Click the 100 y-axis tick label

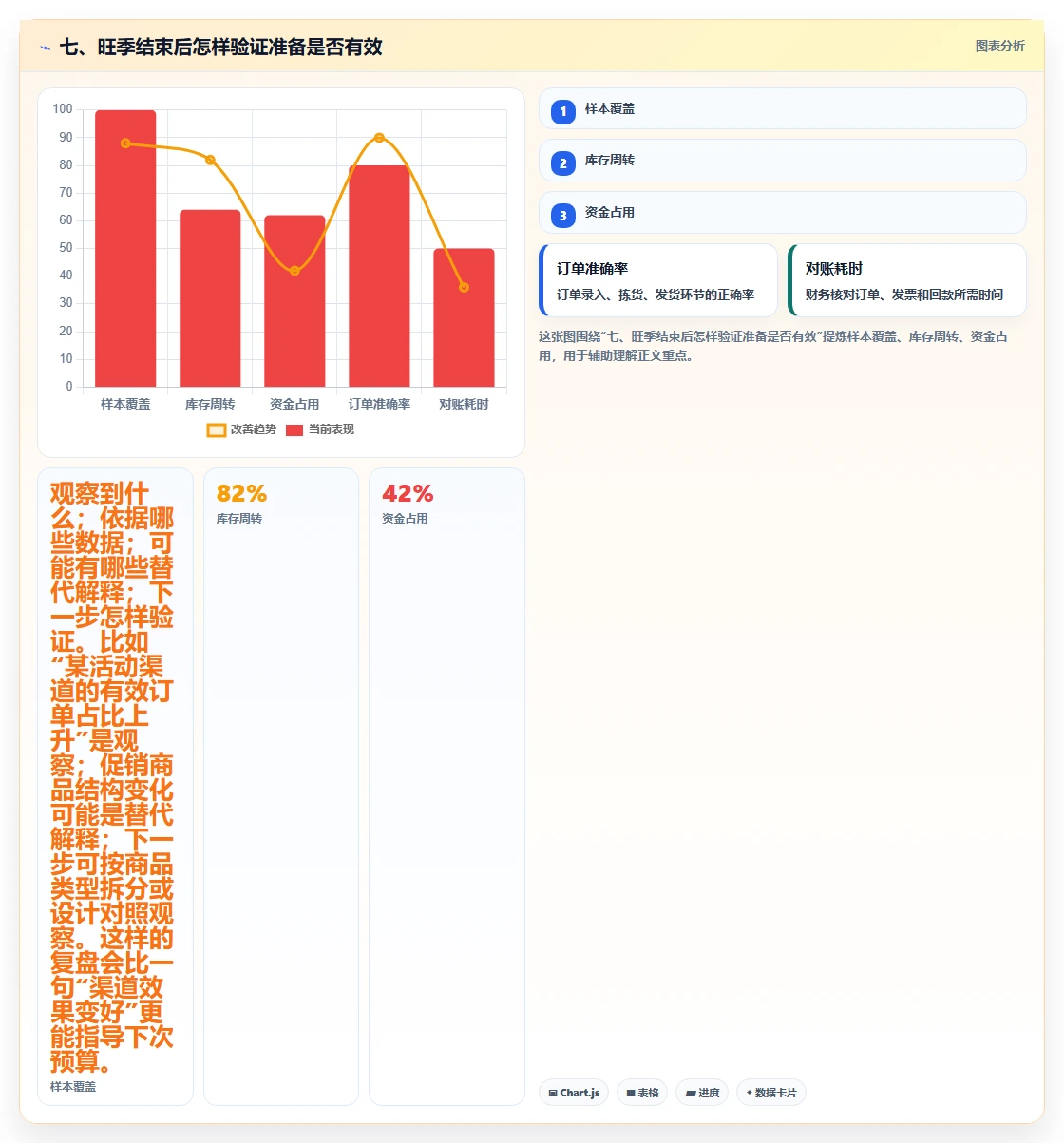click(x=63, y=109)
